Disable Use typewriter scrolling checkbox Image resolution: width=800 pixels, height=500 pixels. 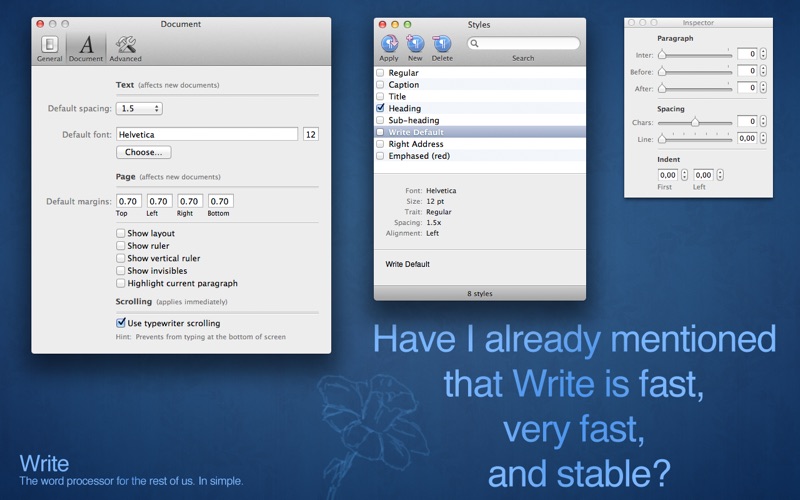click(120, 322)
